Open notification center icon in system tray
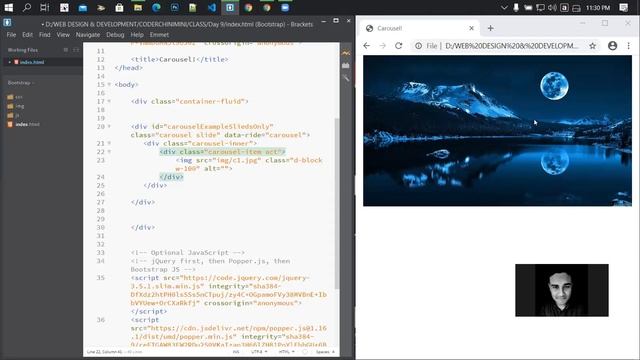 click(x=623, y=7)
